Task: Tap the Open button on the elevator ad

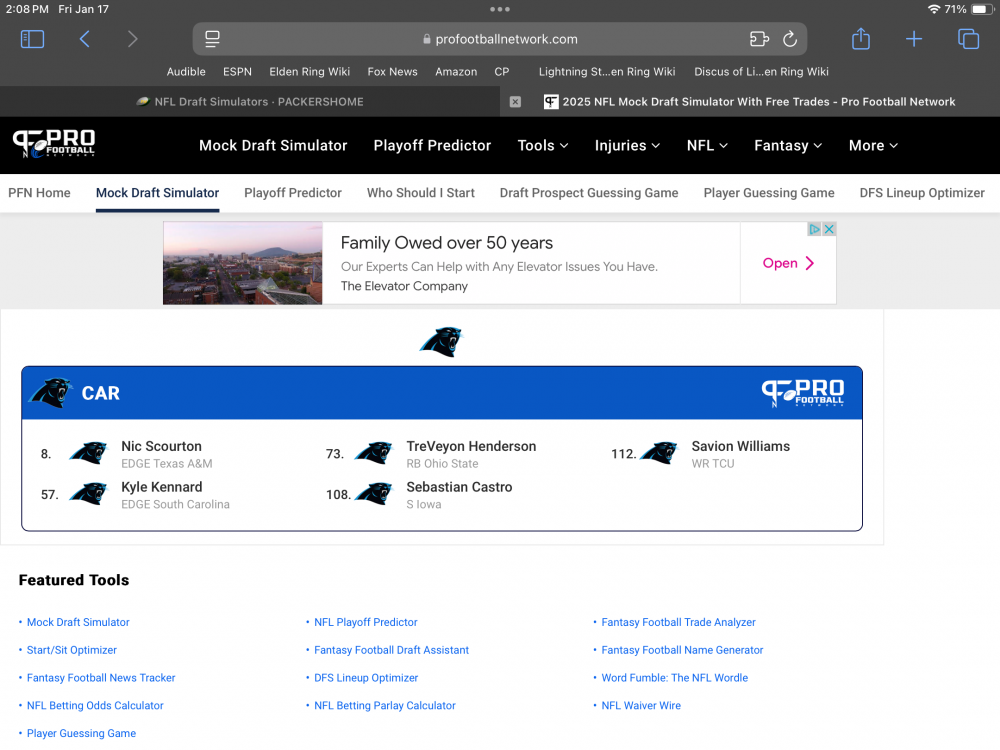Action: pyautogui.click(x=788, y=263)
